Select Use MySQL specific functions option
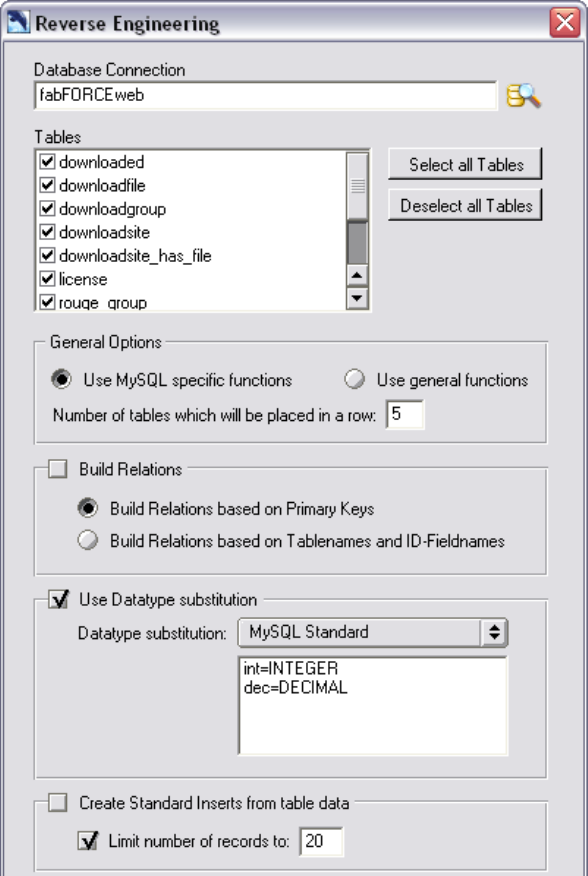The height and width of the screenshot is (876, 588). [61, 379]
